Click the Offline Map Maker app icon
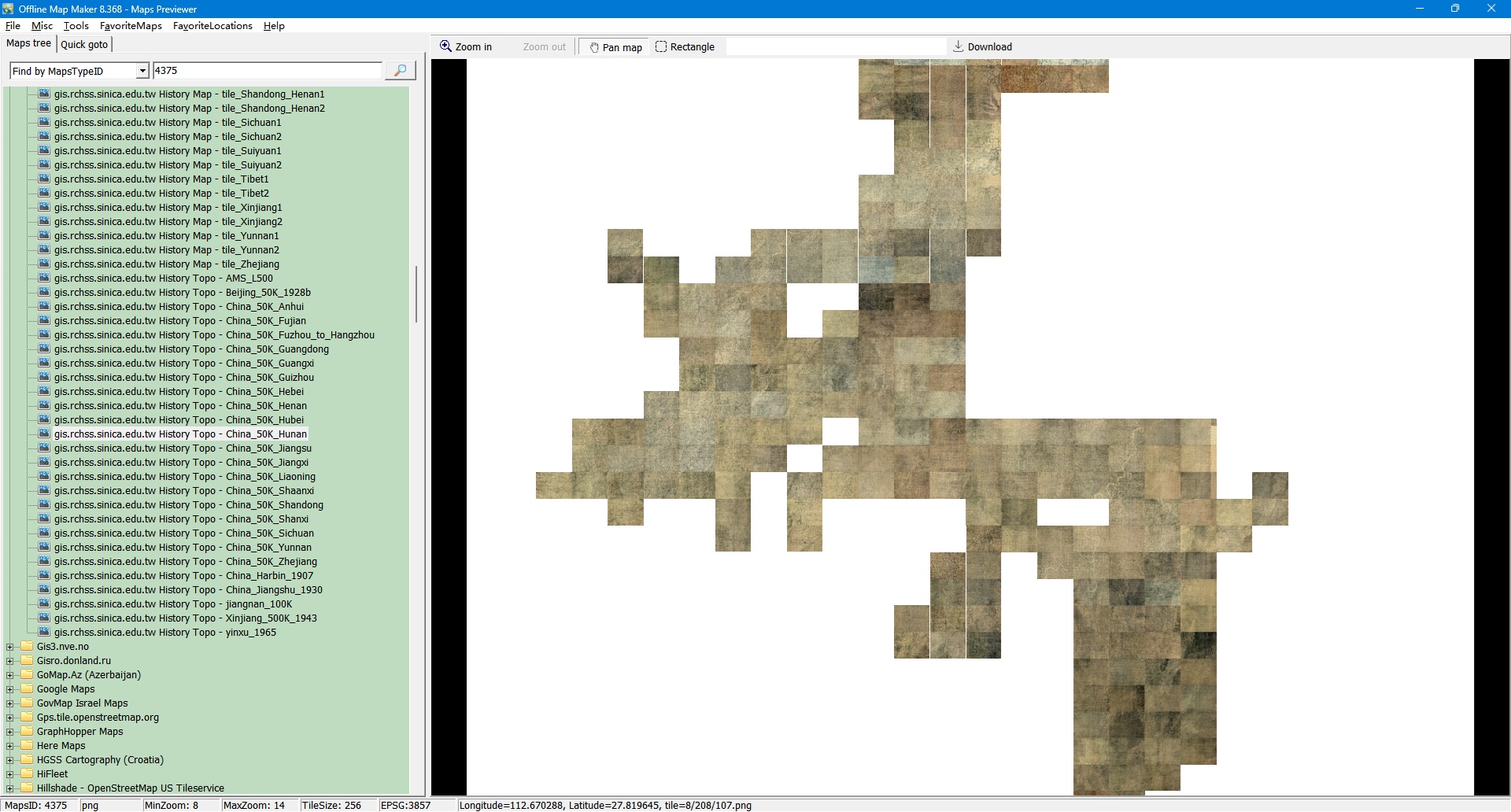This screenshot has width=1511, height=812. point(9,9)
